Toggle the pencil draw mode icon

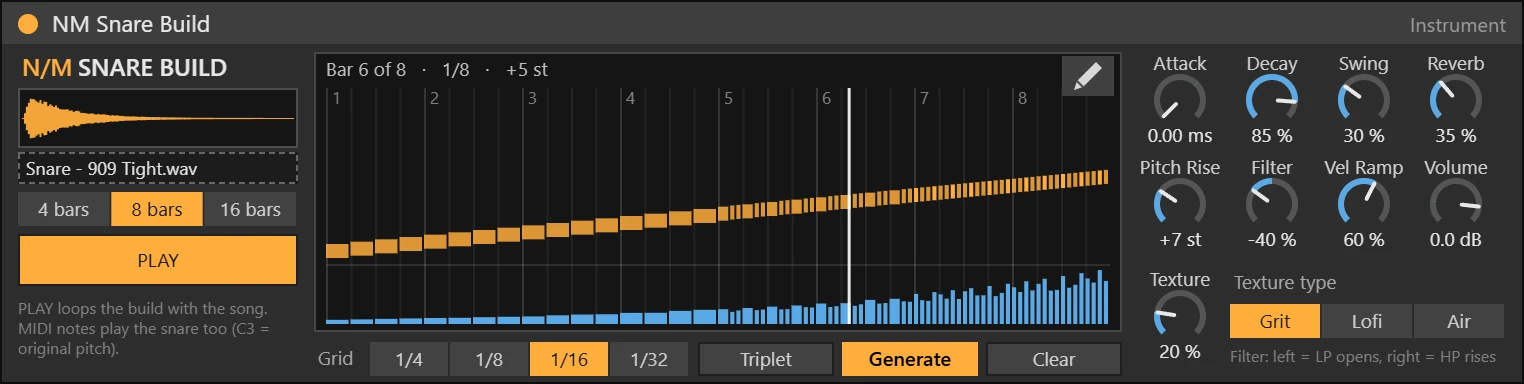[x=1087, y=76]
